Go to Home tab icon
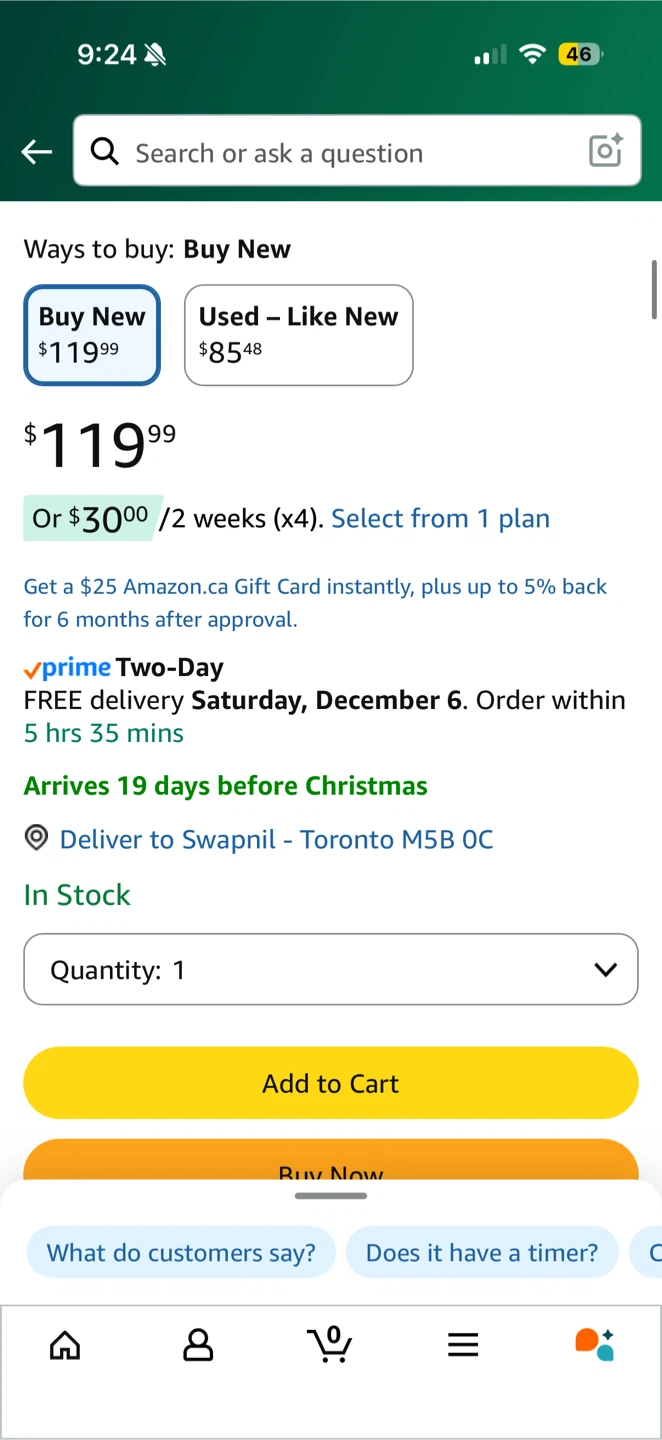The height and width of the screenshot is (1440, 662). coord(65,1345)
